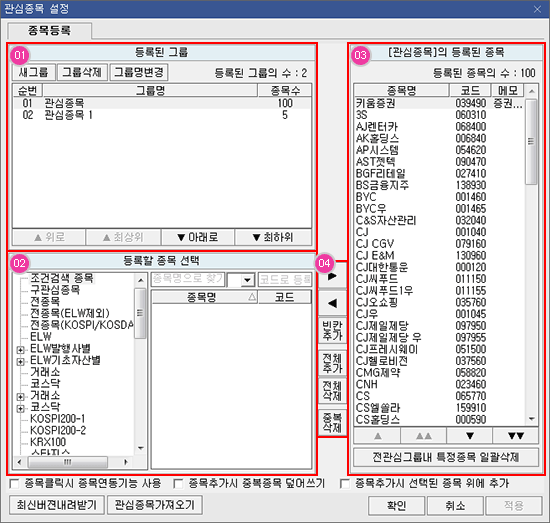Screen dimensions: 550x523
Task: Click ▼ 아래로 to move group down
Action: (x=197, y=237)
